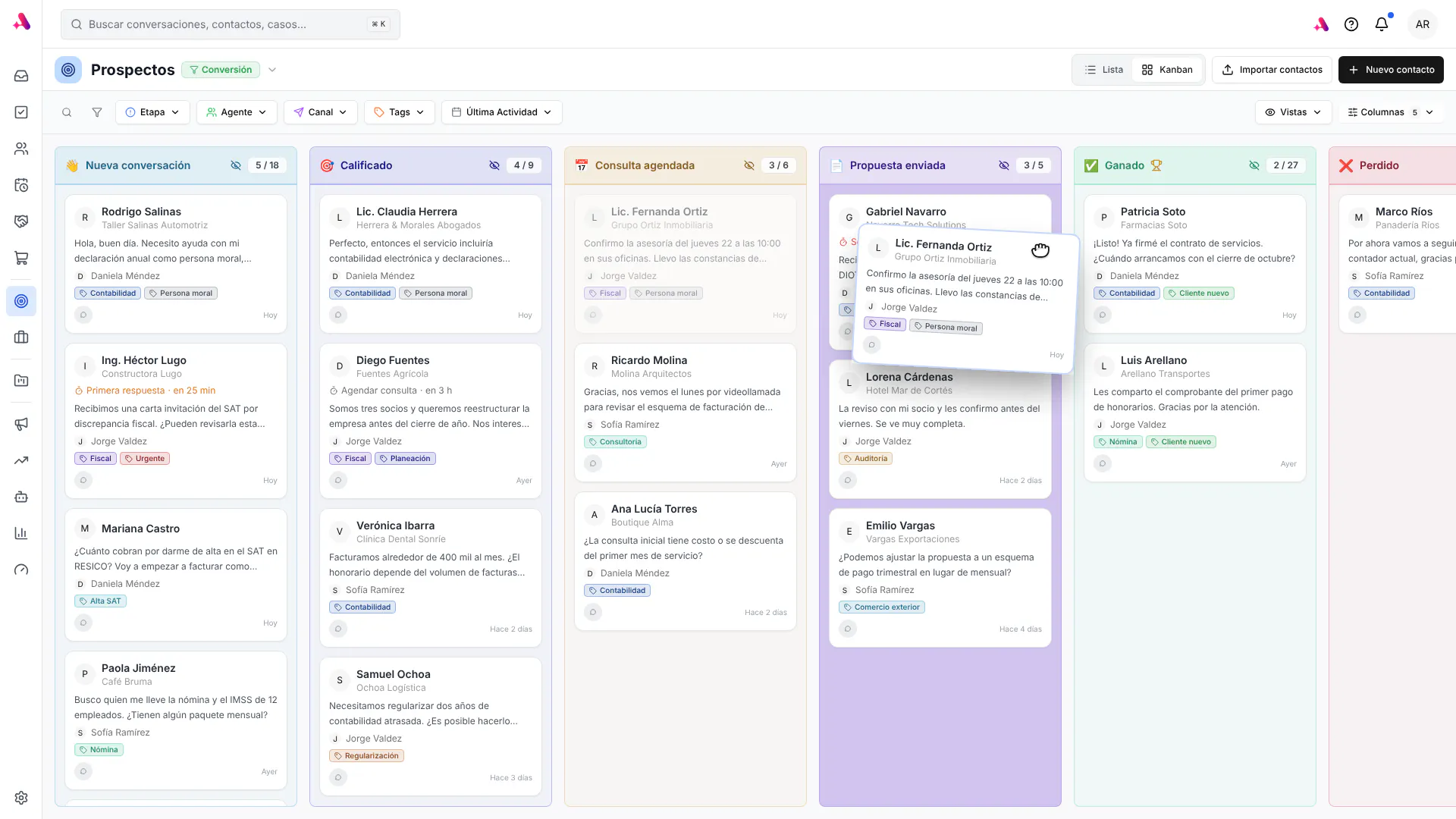Open the shopping cart sidebar icon

[x=21, y=259]
